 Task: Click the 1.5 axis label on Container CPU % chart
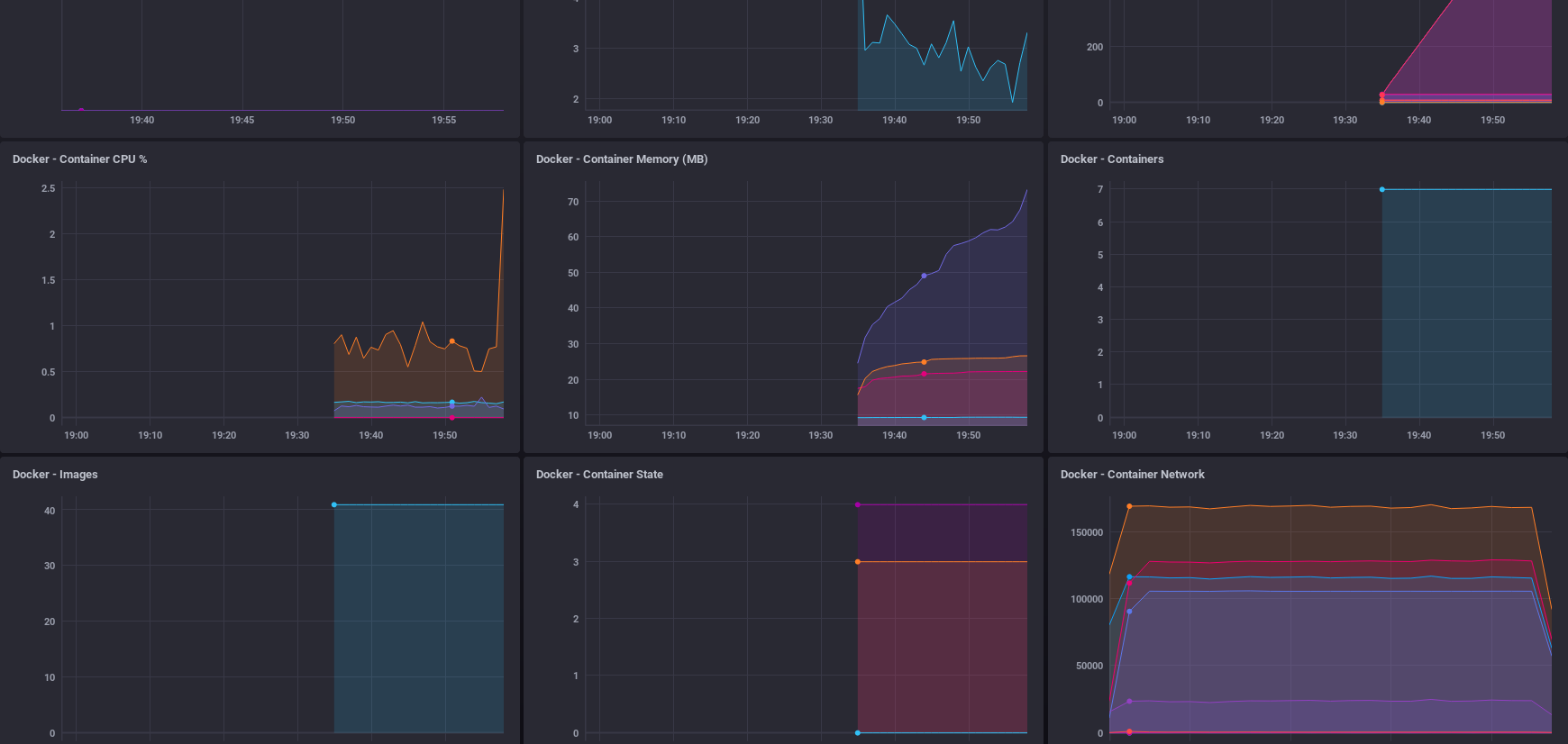[49, 280]
